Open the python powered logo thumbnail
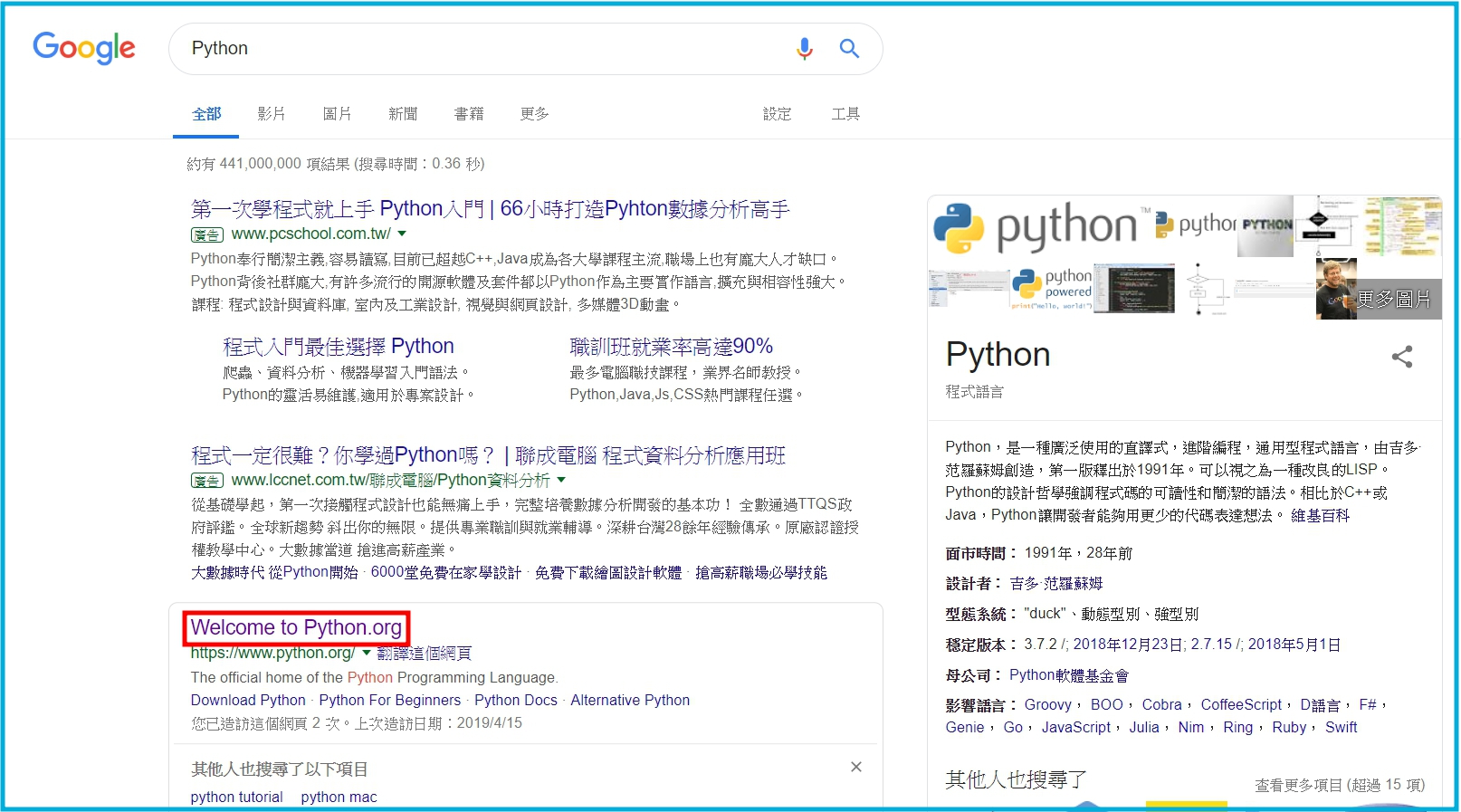The image size is (1461, 812). tap(1052, 289)
